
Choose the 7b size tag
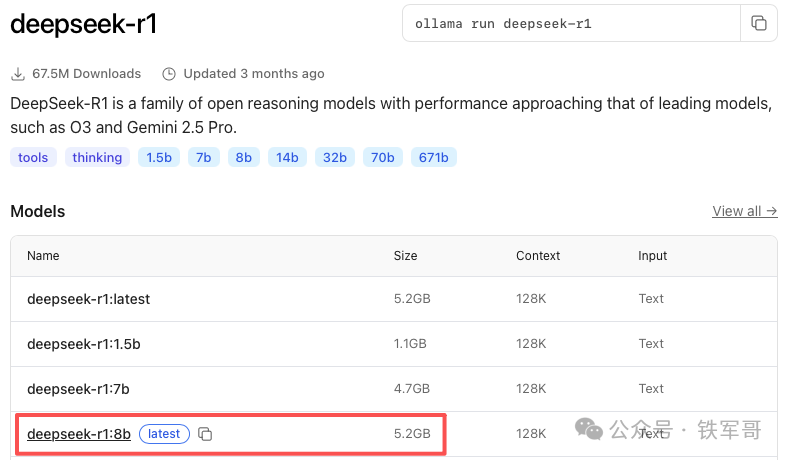203,157
